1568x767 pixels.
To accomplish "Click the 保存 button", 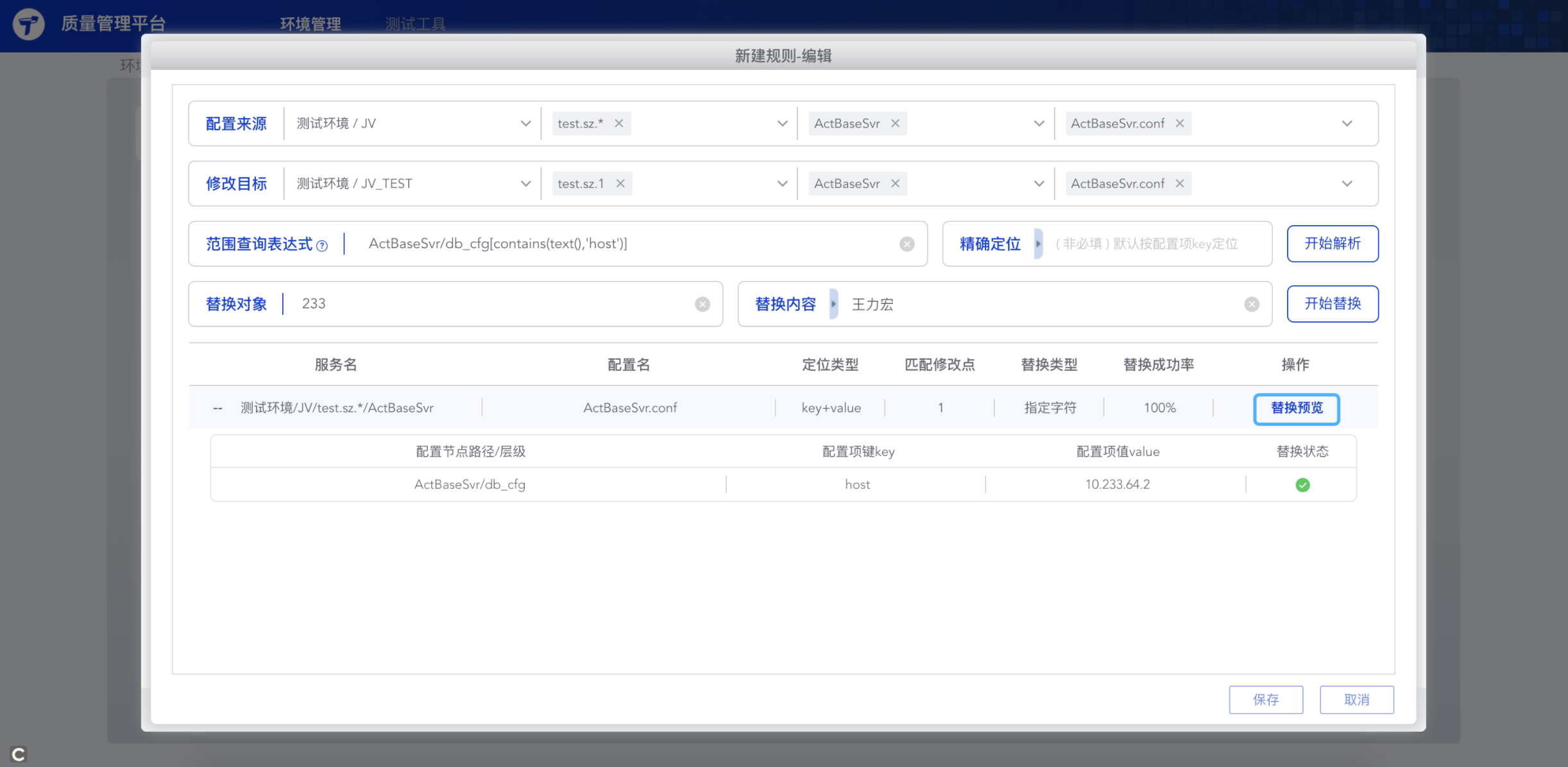I will click(1265, 699).
